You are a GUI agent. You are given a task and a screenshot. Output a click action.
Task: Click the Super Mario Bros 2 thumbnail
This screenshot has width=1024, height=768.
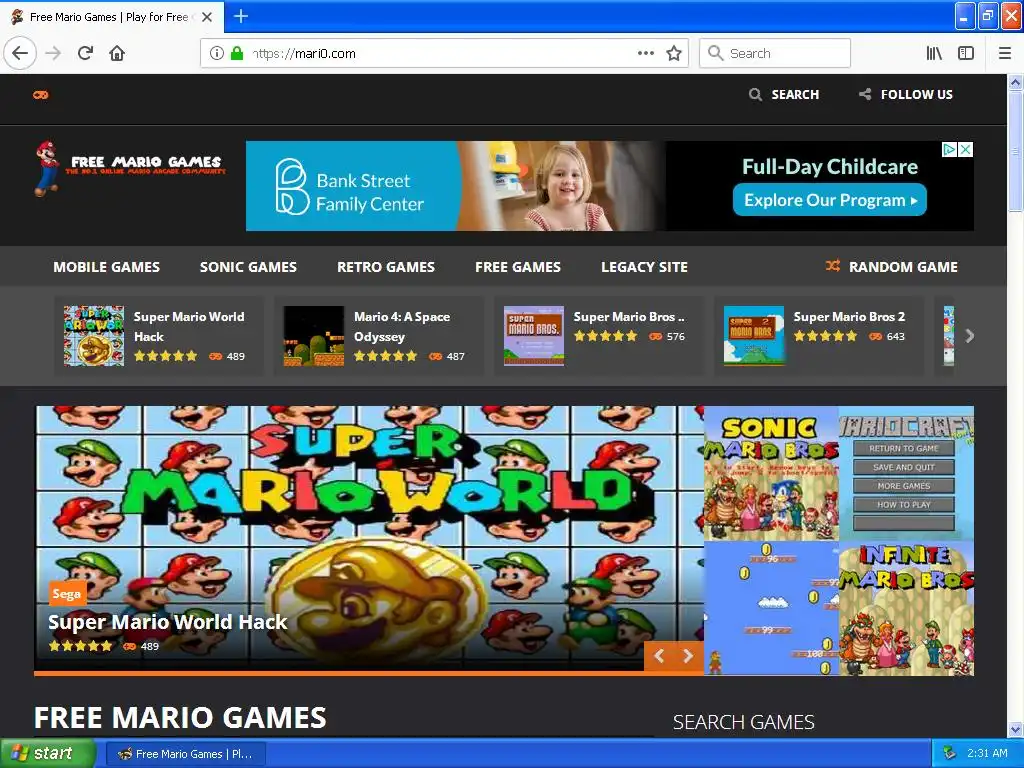754,336
